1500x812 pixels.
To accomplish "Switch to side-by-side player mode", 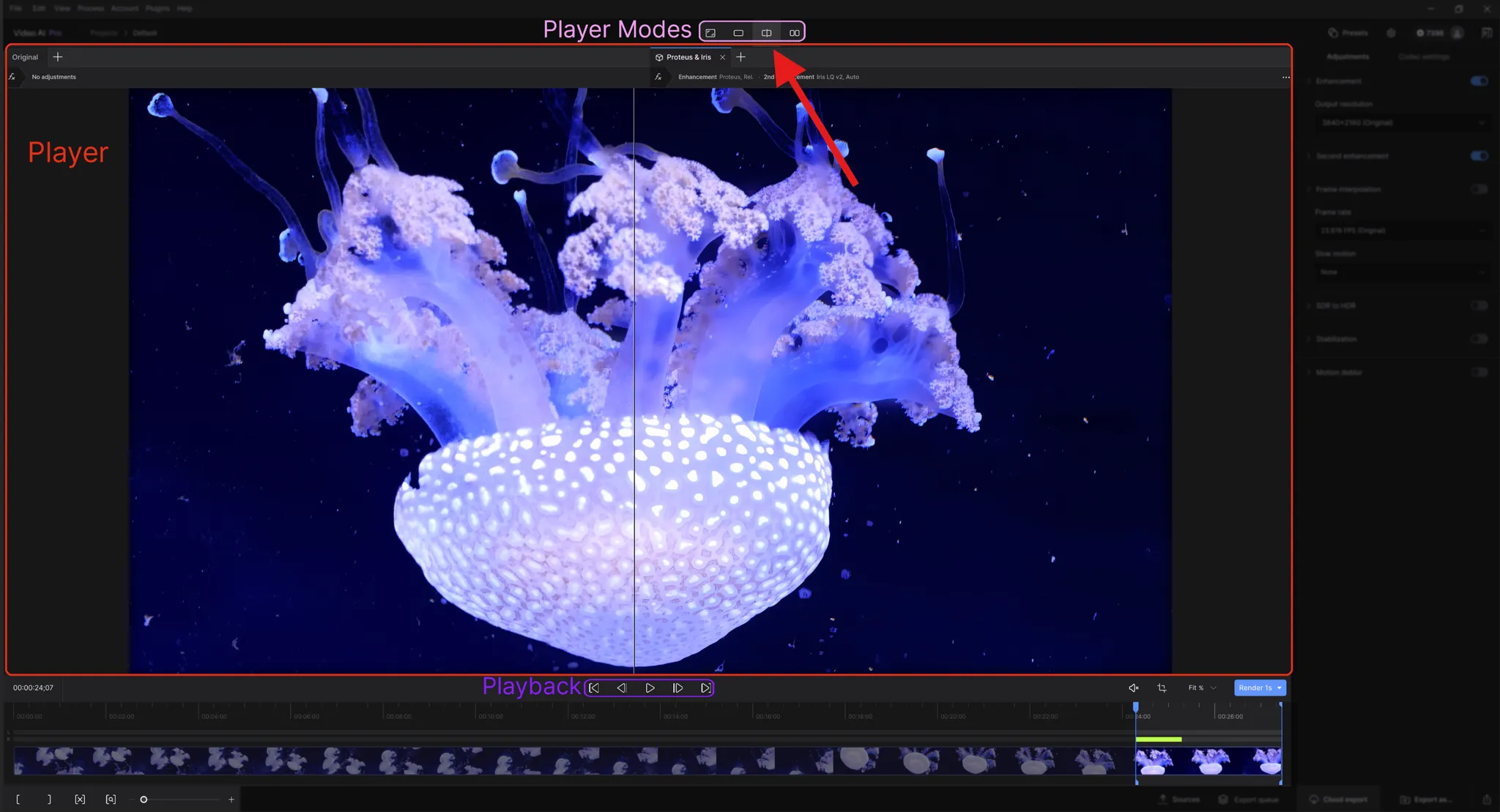I will point(794,33).
